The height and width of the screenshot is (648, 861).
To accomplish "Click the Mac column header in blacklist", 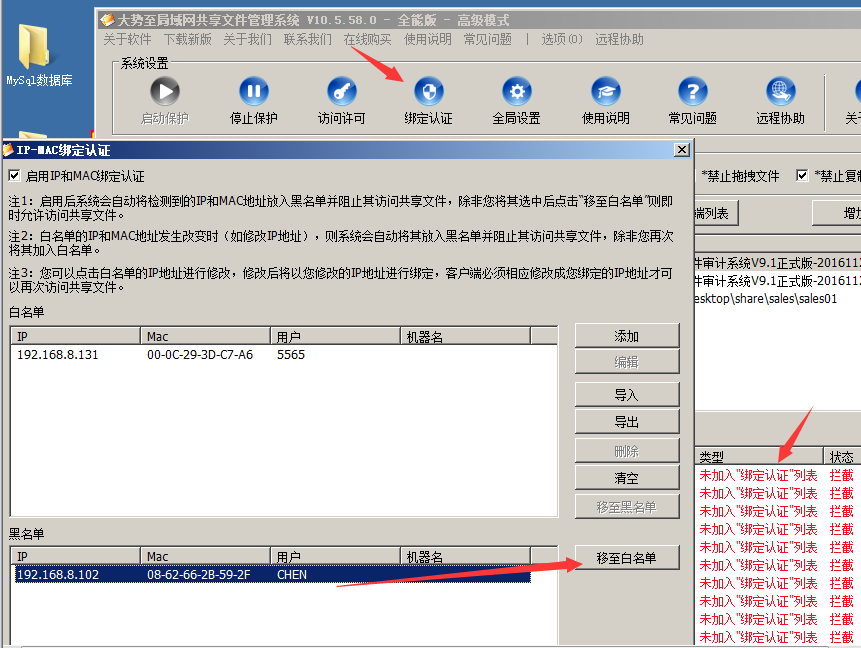I will [157, 556].
